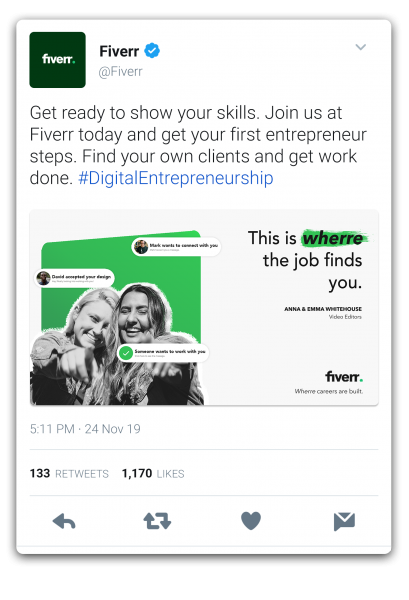Click David's avatar in design notification
This screenshot has height=600, width=409.
(43, 278)
